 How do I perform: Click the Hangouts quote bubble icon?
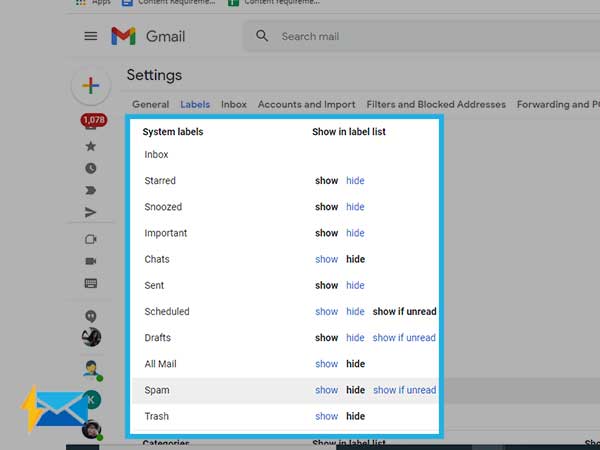(91, 316)
